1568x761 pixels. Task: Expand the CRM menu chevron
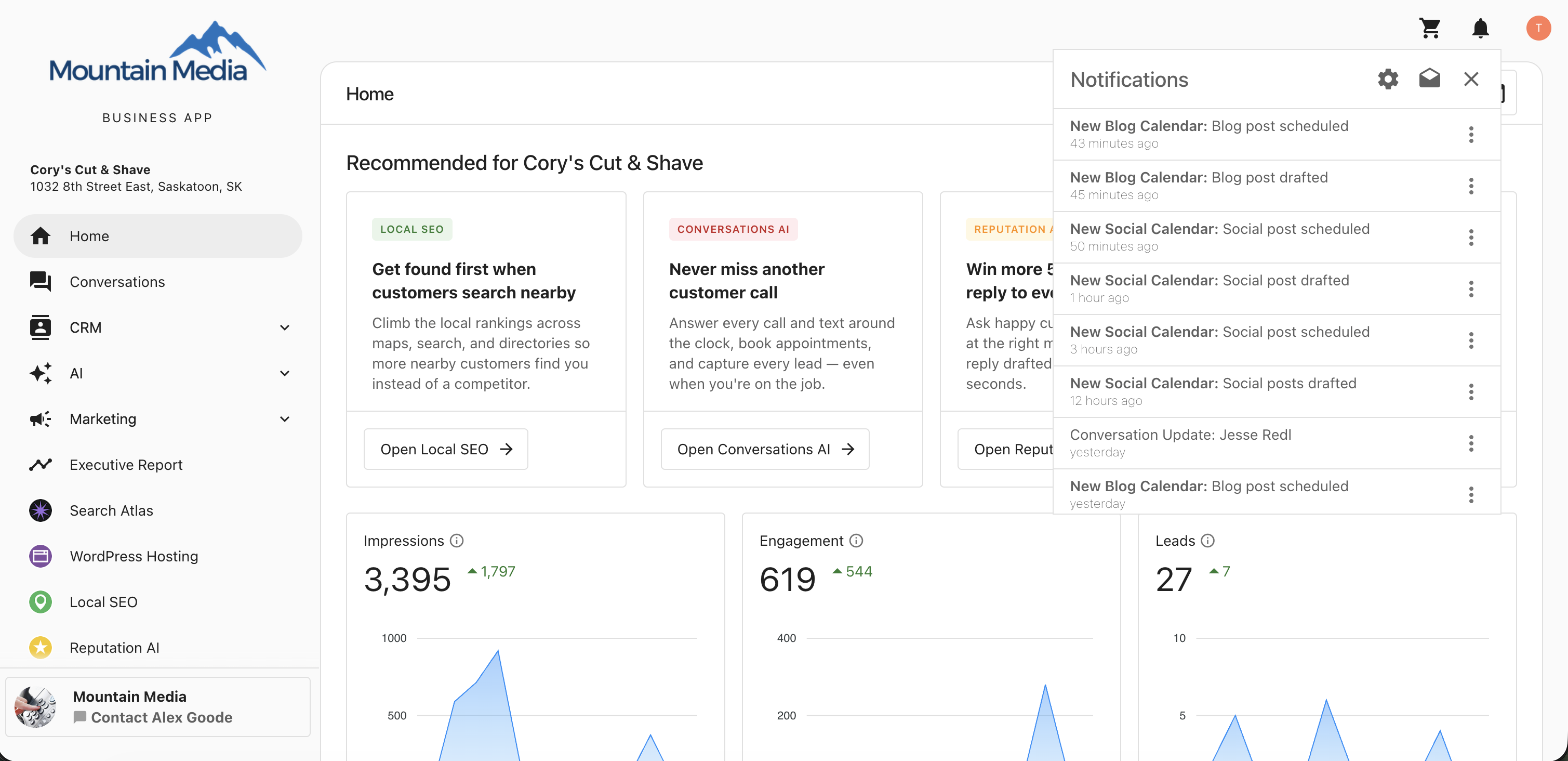tap(284, 327)
